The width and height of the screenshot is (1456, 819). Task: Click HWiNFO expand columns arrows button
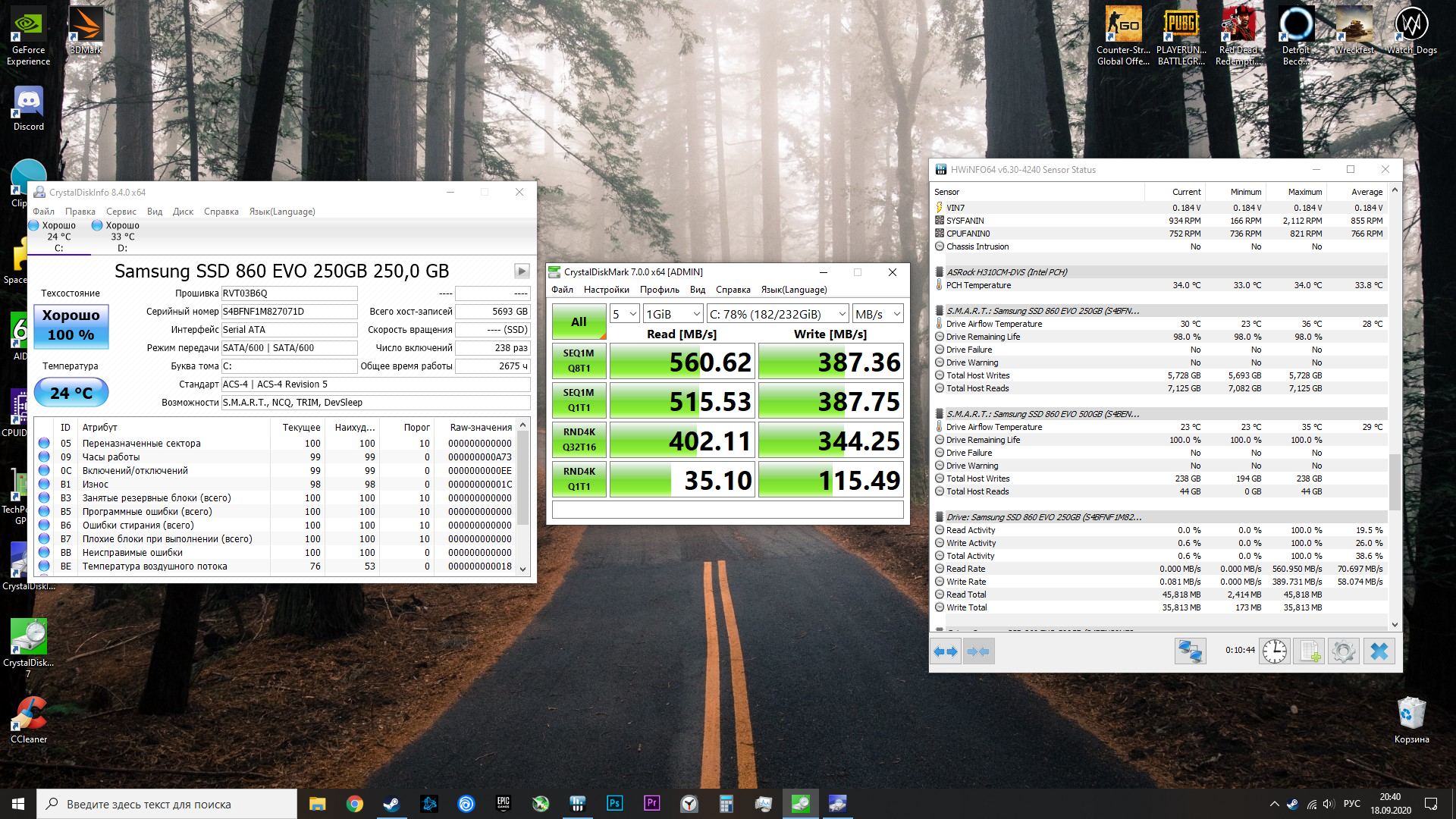(946, 651)
